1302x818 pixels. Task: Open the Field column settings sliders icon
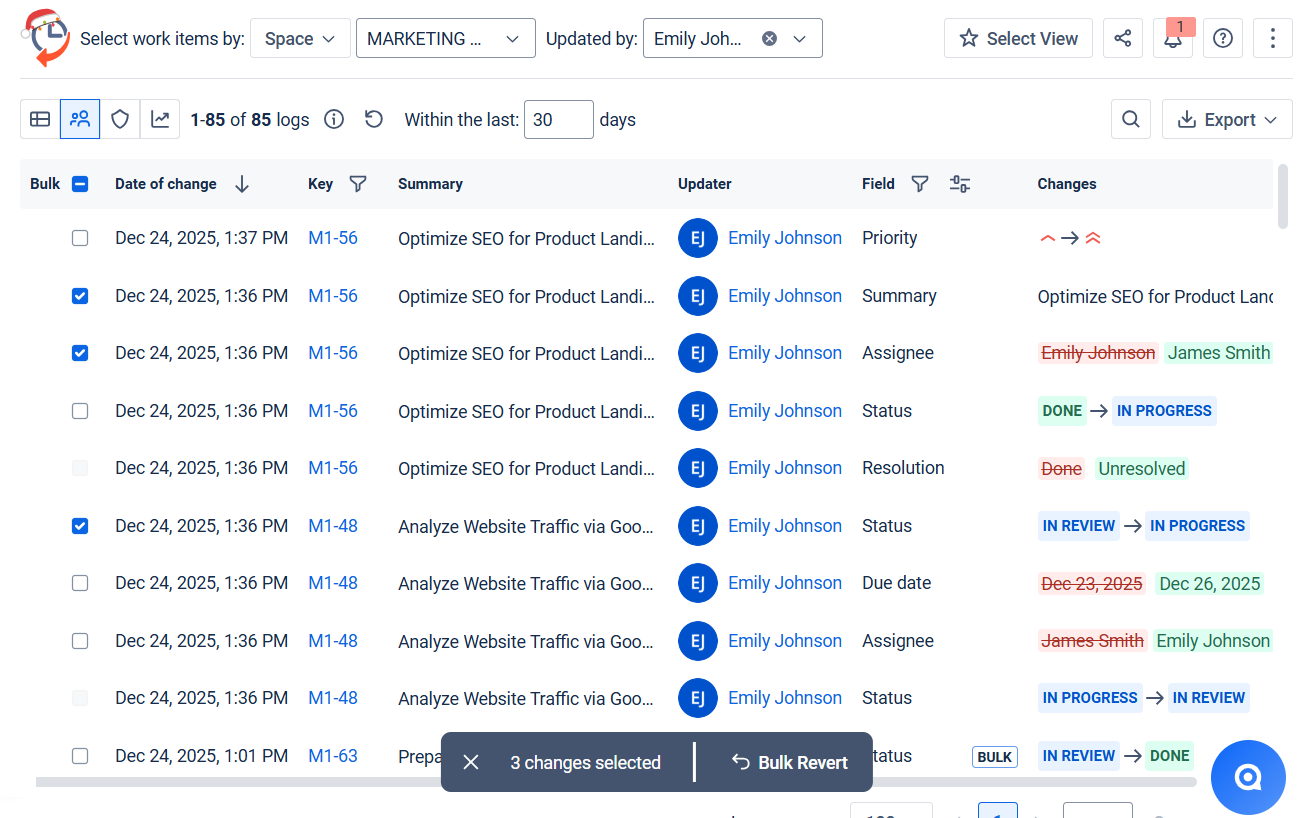960,184
